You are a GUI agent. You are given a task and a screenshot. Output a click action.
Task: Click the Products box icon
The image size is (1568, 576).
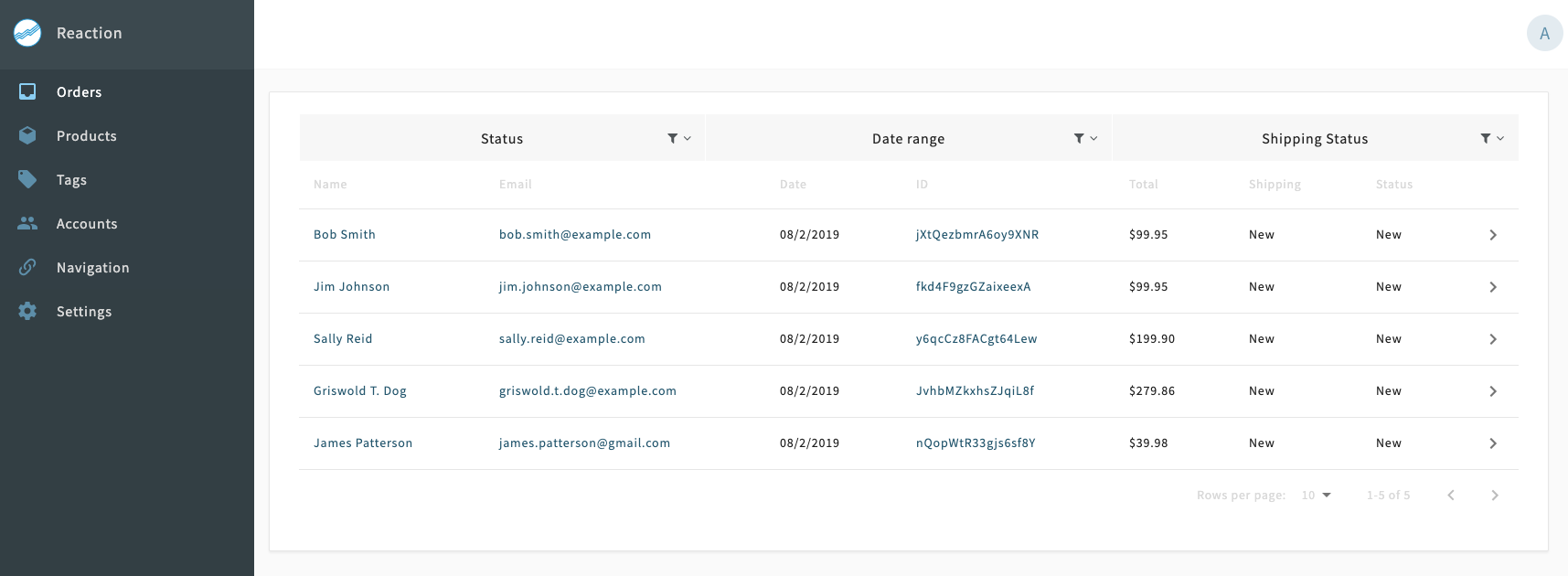tap(27, 135)
